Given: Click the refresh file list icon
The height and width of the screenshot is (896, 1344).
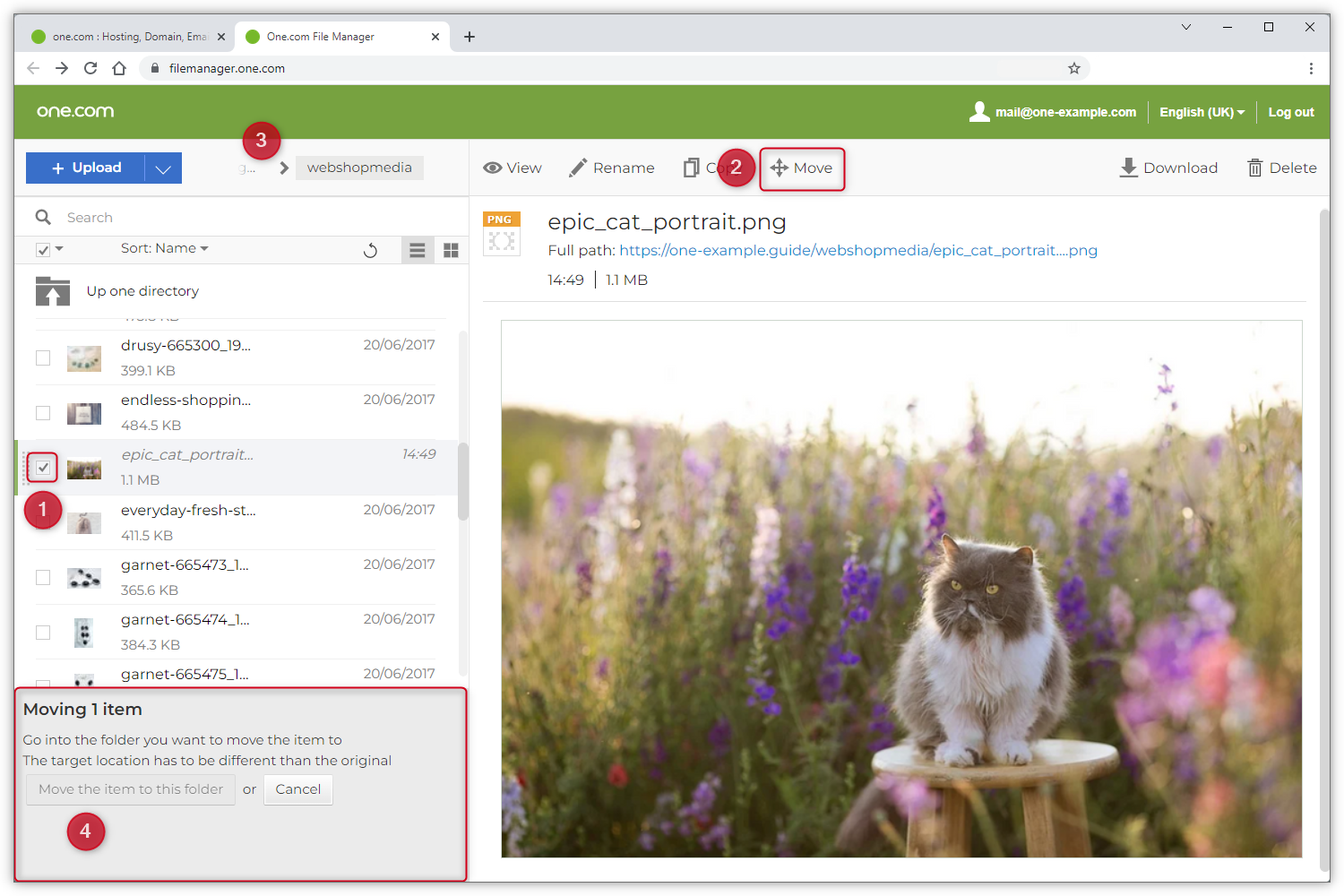Looking at the screenshot, I should (x=370, y=250).
